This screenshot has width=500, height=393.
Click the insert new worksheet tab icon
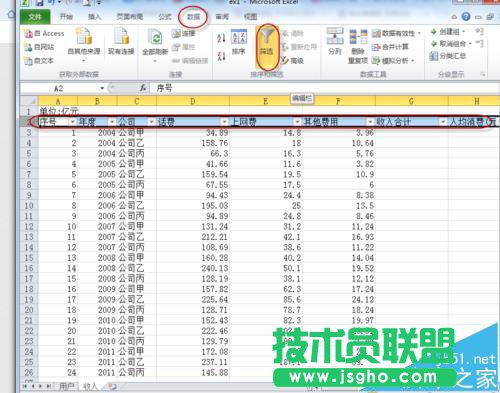113,387
